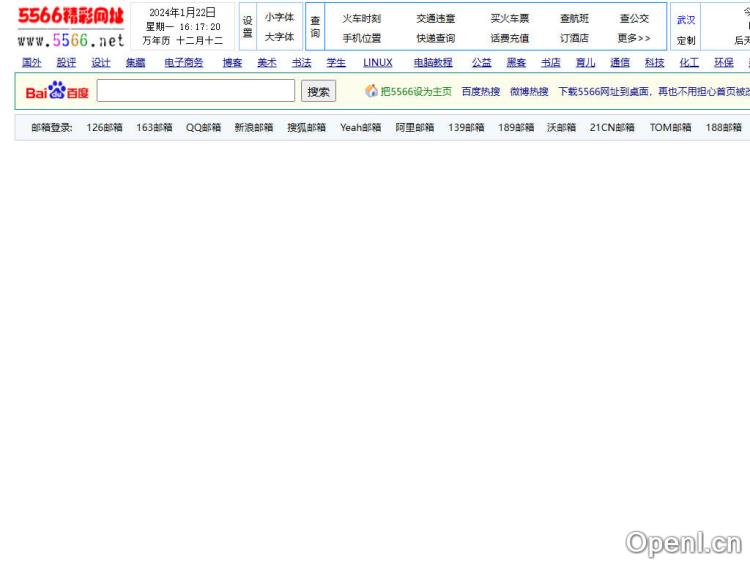750x562 pixels.
Task: Click the 武汉 city link
Action: [x=686, y=19]
